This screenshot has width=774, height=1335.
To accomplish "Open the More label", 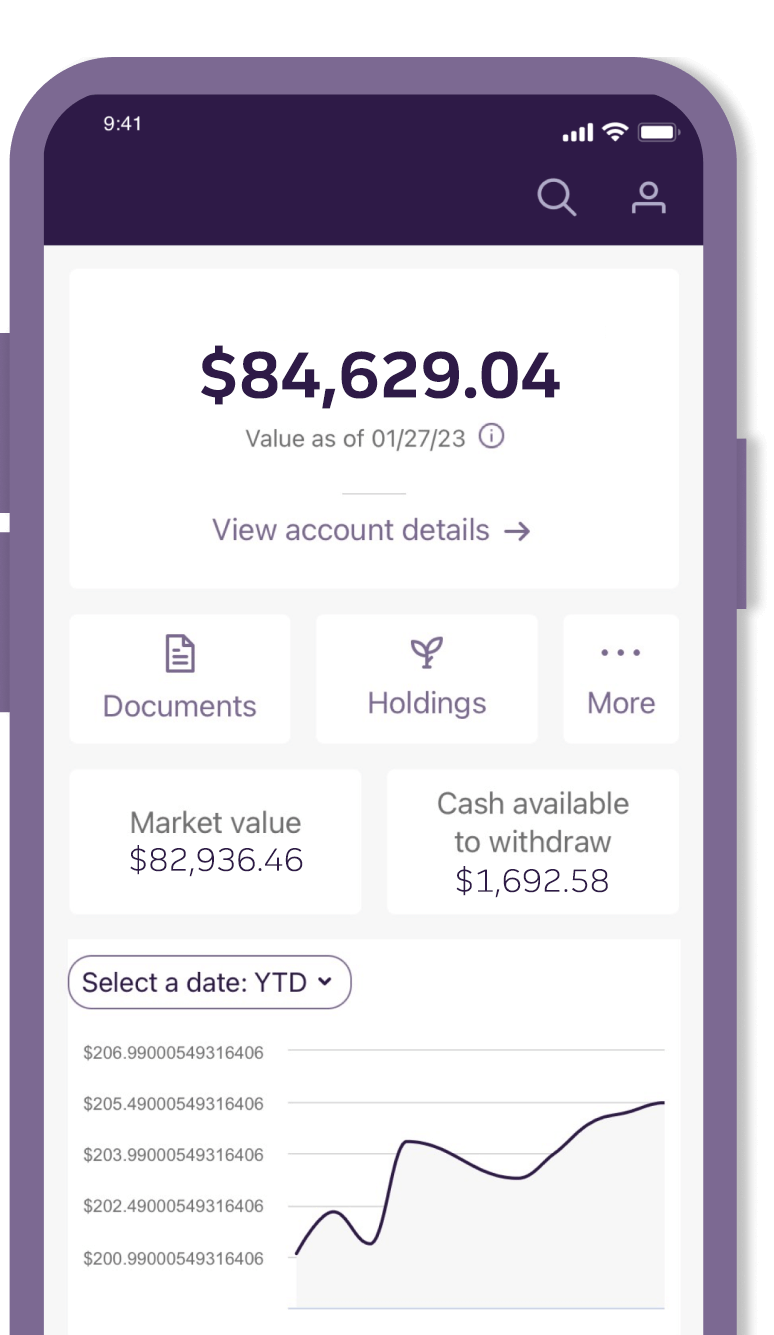I will [x=621, y=703].
